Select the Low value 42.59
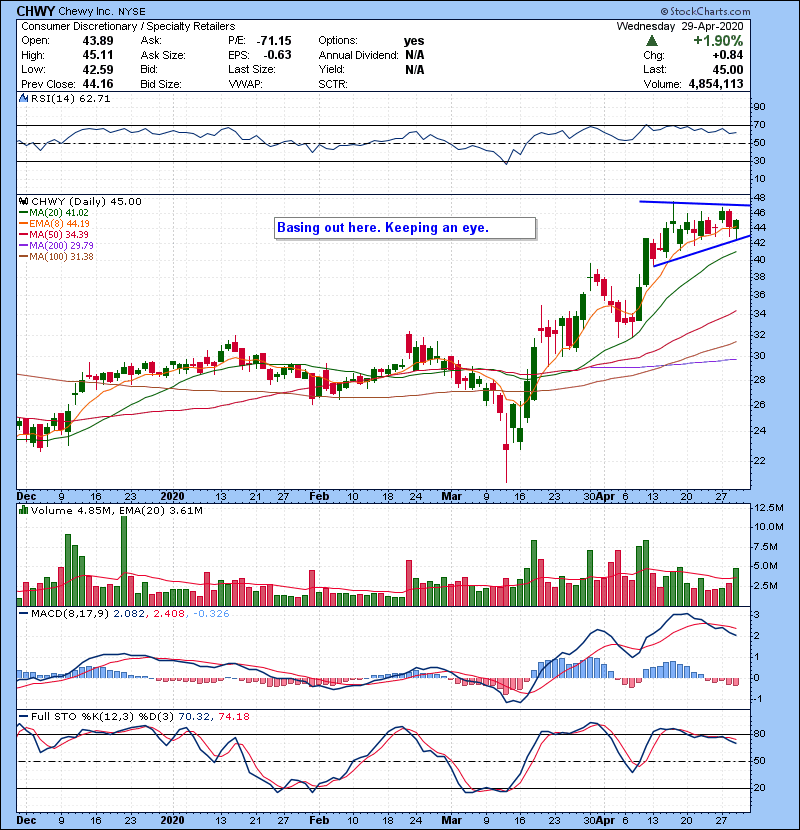800x830 pixels. (98, 69)
